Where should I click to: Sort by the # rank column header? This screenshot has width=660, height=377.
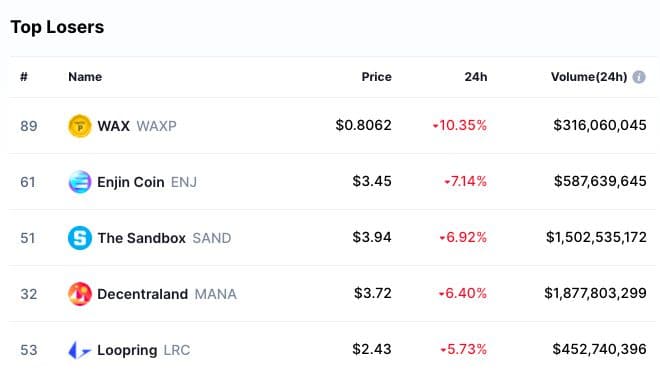pyautogui.click(x=24, y=77)
